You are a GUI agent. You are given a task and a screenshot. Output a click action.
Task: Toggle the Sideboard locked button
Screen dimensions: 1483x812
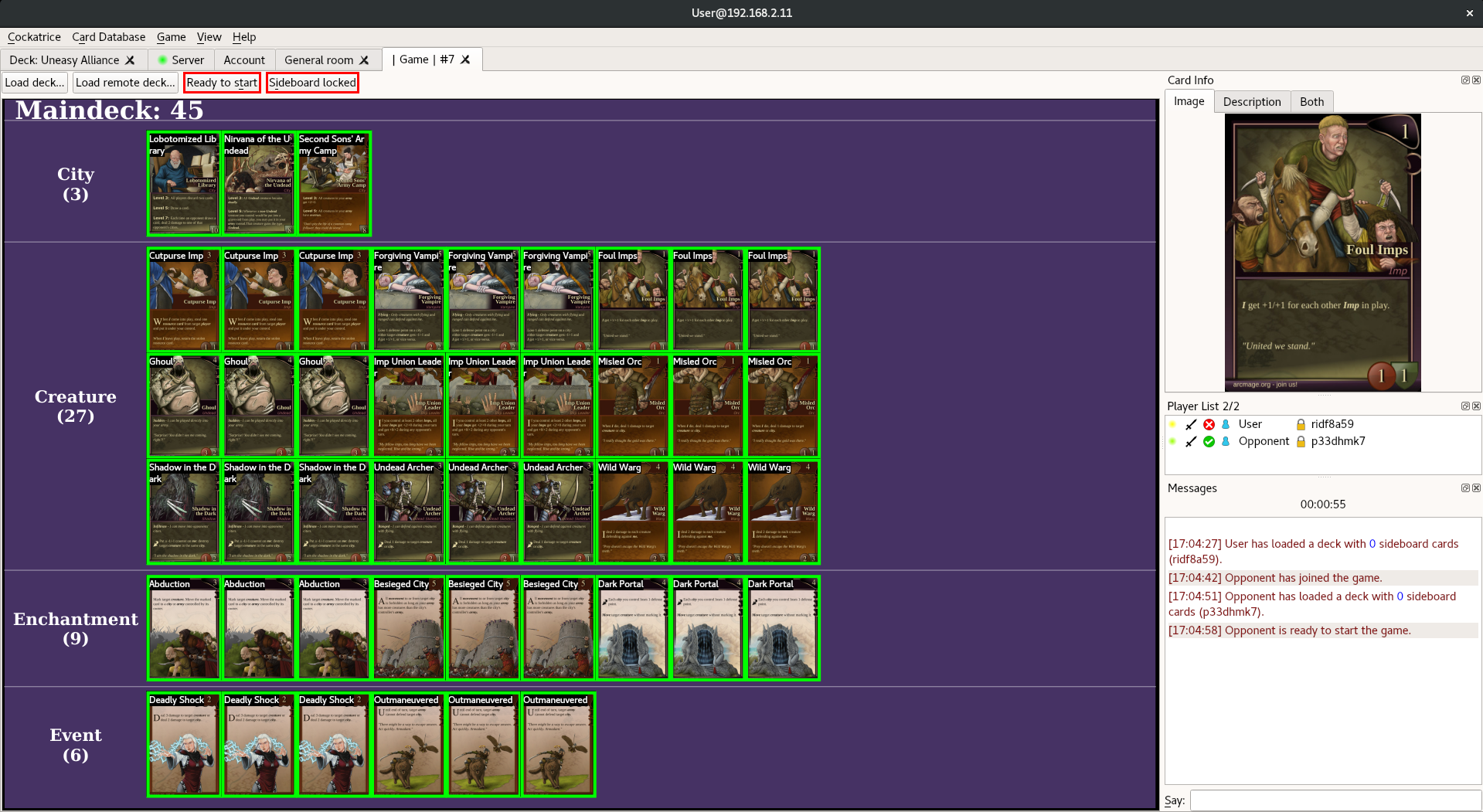click(x=312, y=83)
